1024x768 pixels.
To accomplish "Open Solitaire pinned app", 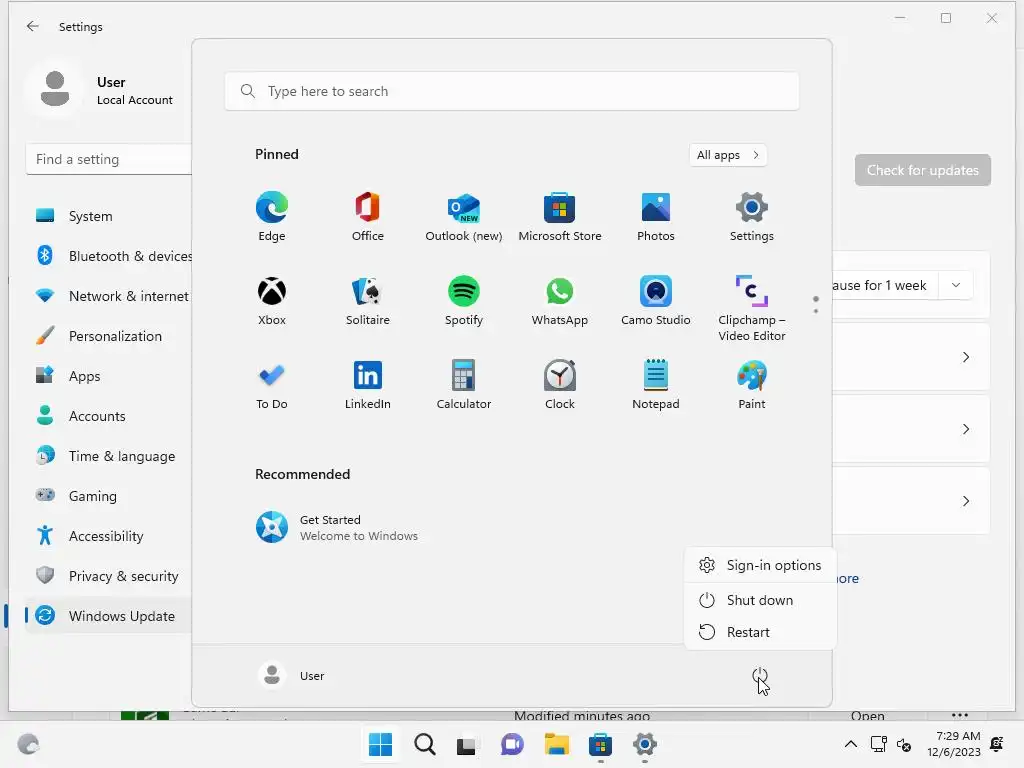I will tap(368, 301).
